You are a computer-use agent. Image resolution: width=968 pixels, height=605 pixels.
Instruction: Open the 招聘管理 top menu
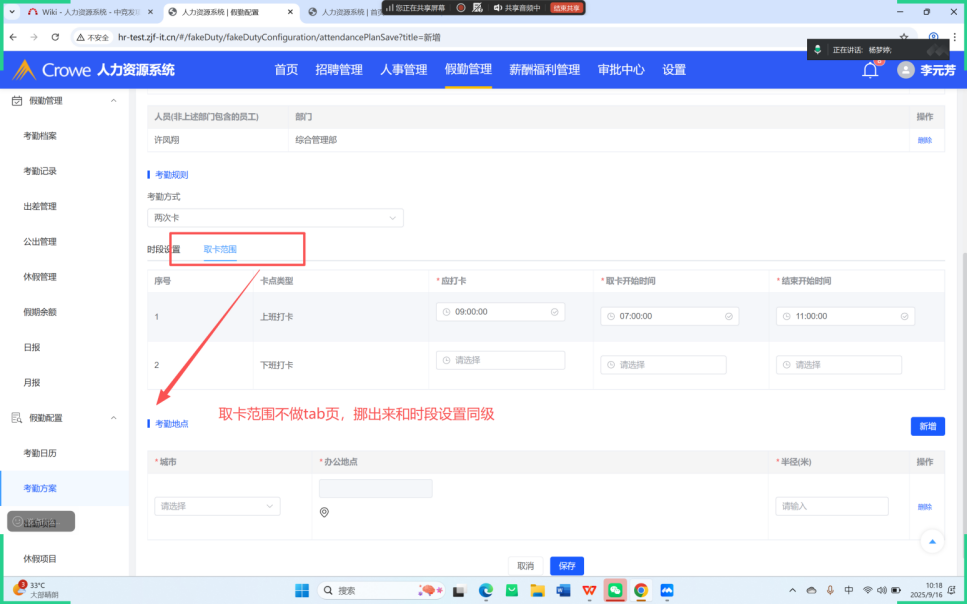coord(339,70)
